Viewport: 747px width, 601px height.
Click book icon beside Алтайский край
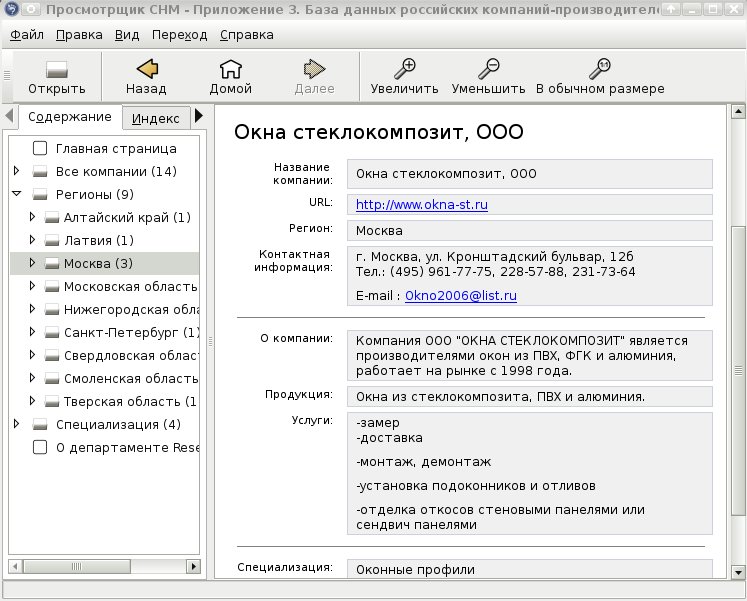click(51, 218)
